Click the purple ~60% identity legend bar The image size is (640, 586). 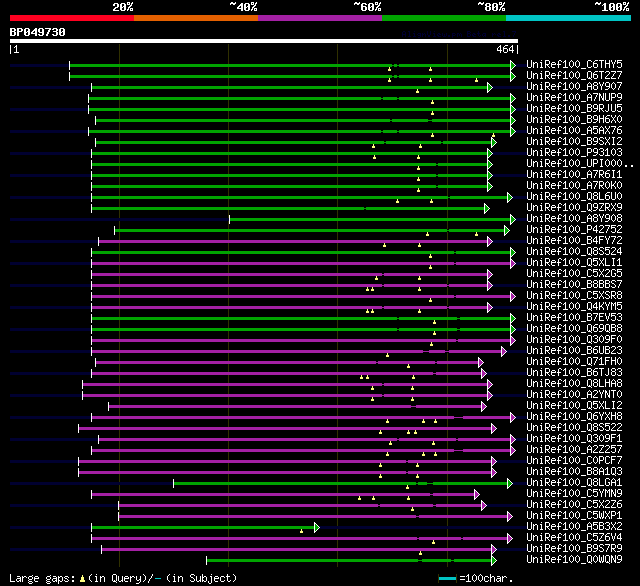pyautogui.click(x=320, y=18)
